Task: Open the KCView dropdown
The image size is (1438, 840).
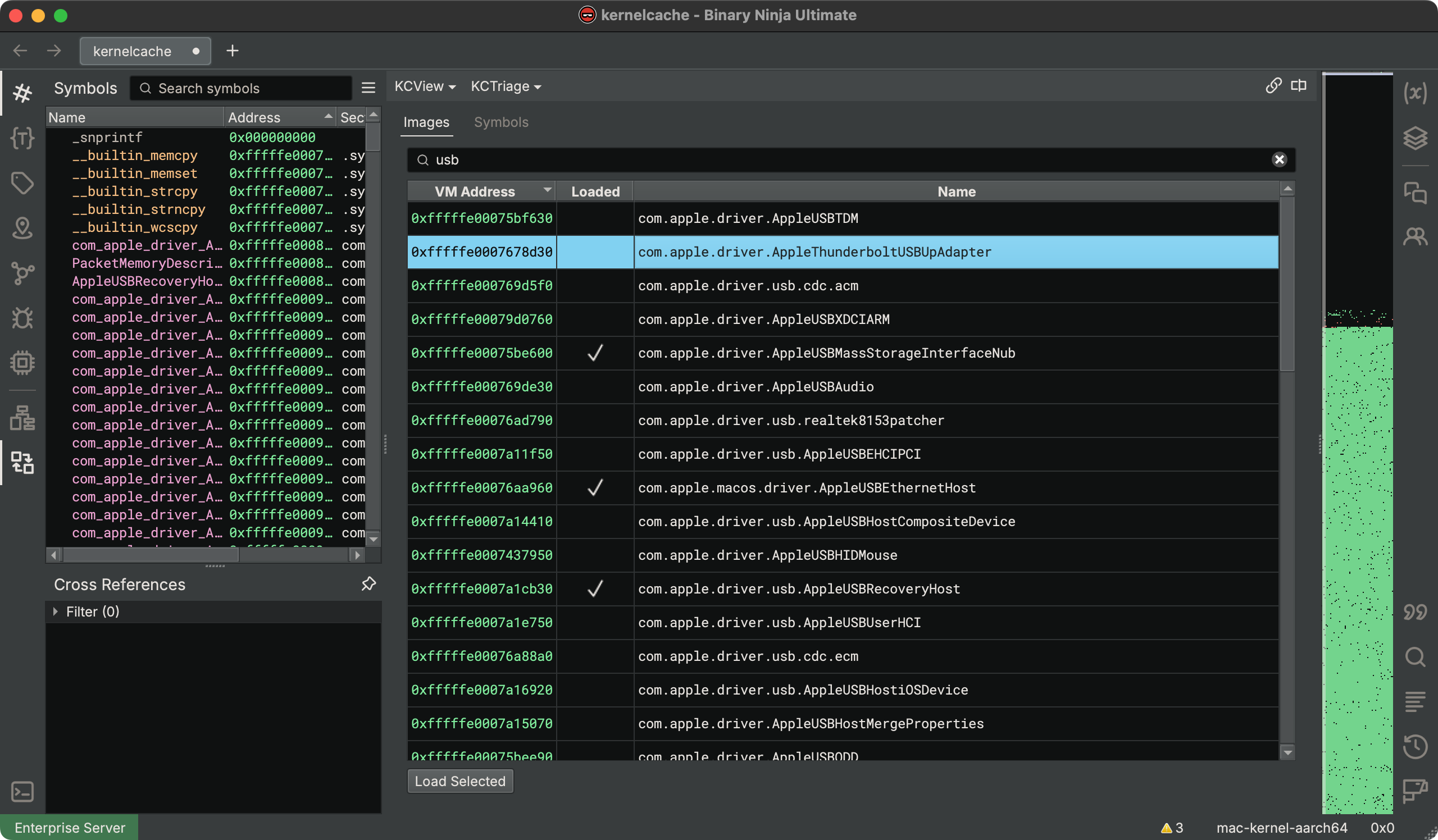Action: tap(425, 86)
